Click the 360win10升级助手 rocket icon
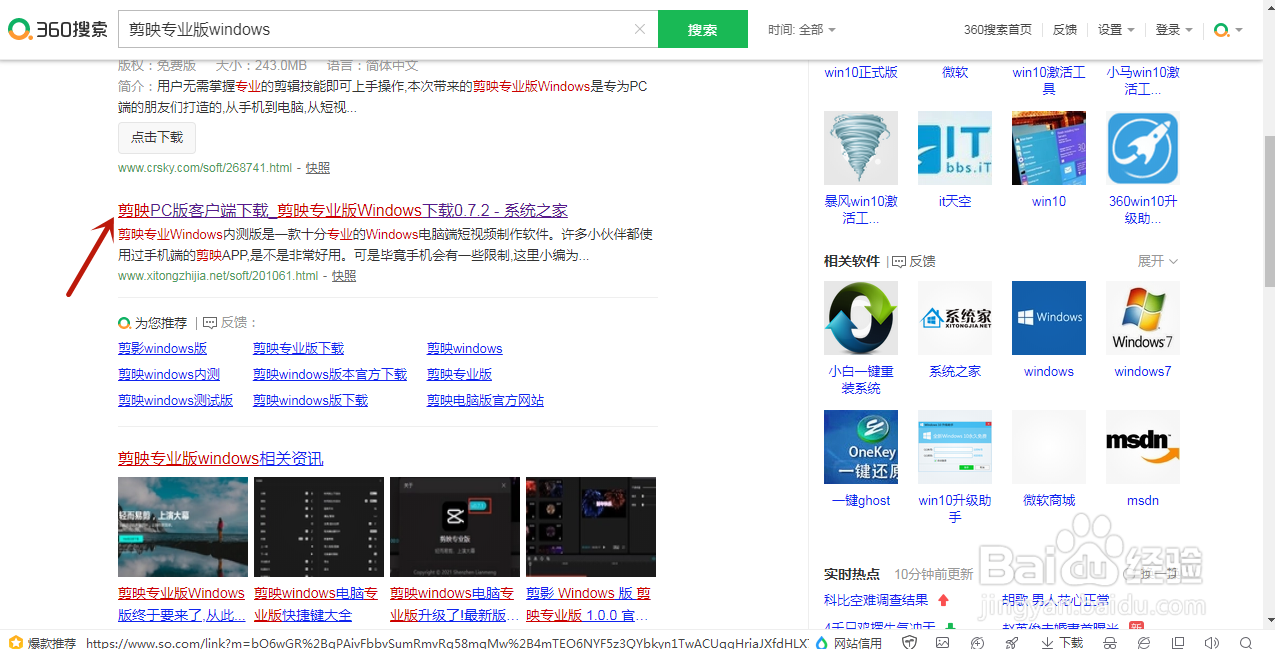This screenshot has height=649, width=1275. 1143,148
